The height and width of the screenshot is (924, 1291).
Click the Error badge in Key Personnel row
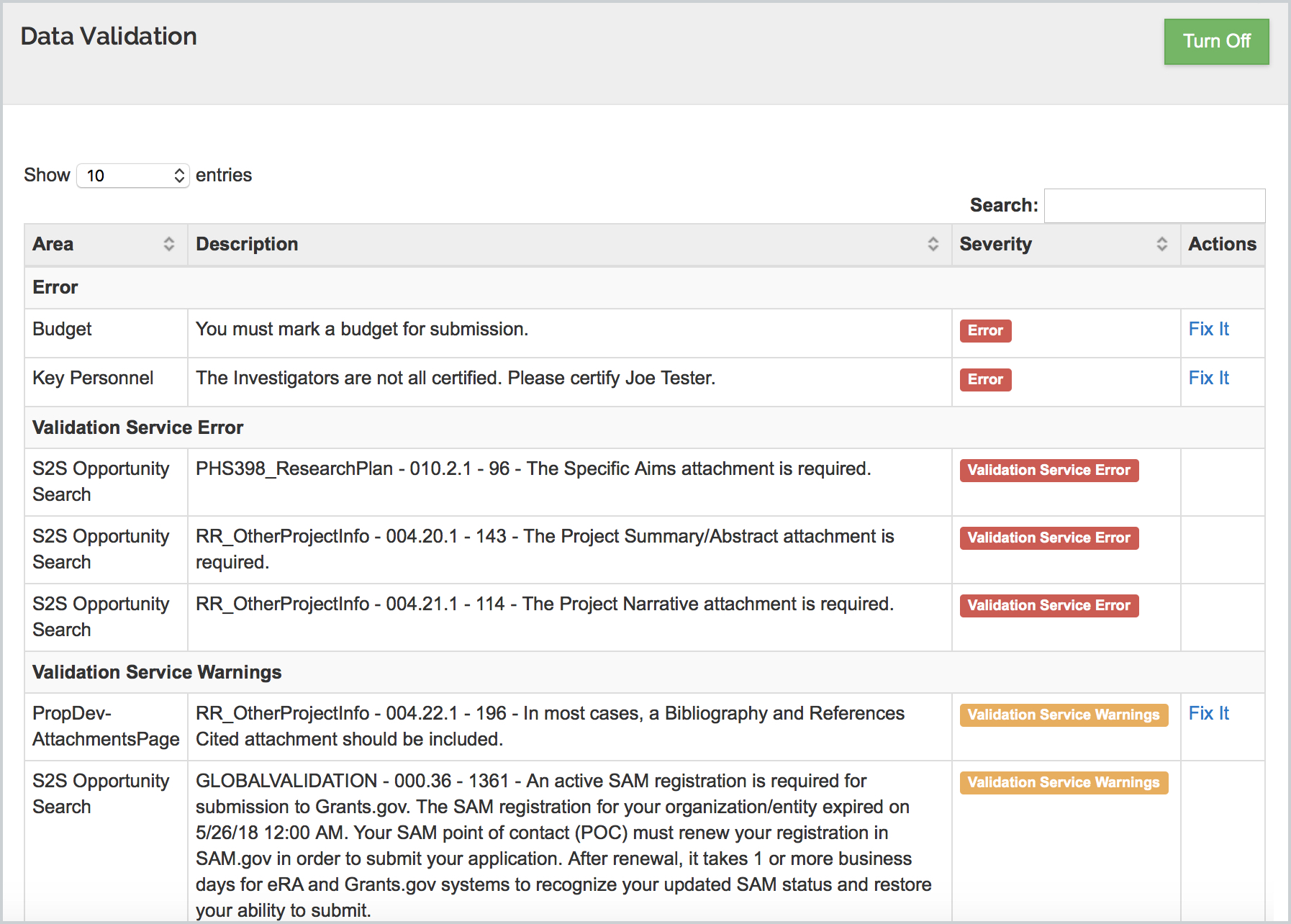tap(985, 379)
